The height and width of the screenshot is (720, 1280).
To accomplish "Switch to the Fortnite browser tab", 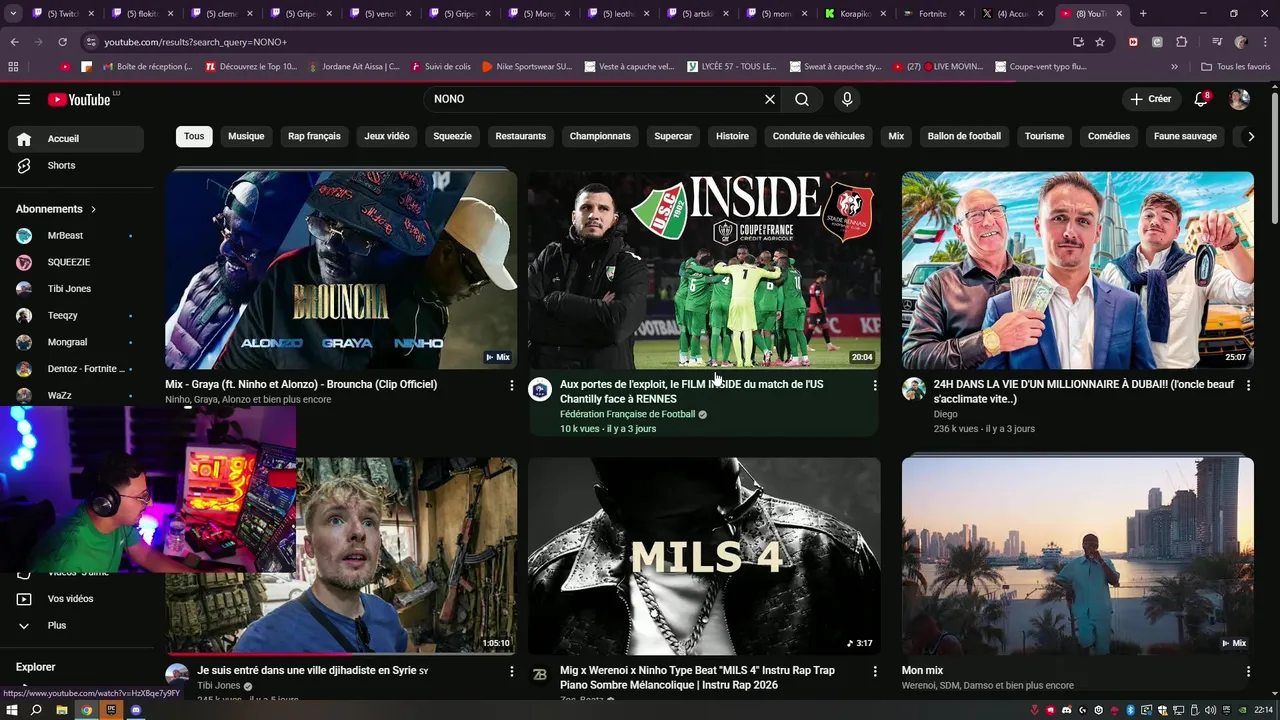I will pyautogui.click(x=932, y=14).
